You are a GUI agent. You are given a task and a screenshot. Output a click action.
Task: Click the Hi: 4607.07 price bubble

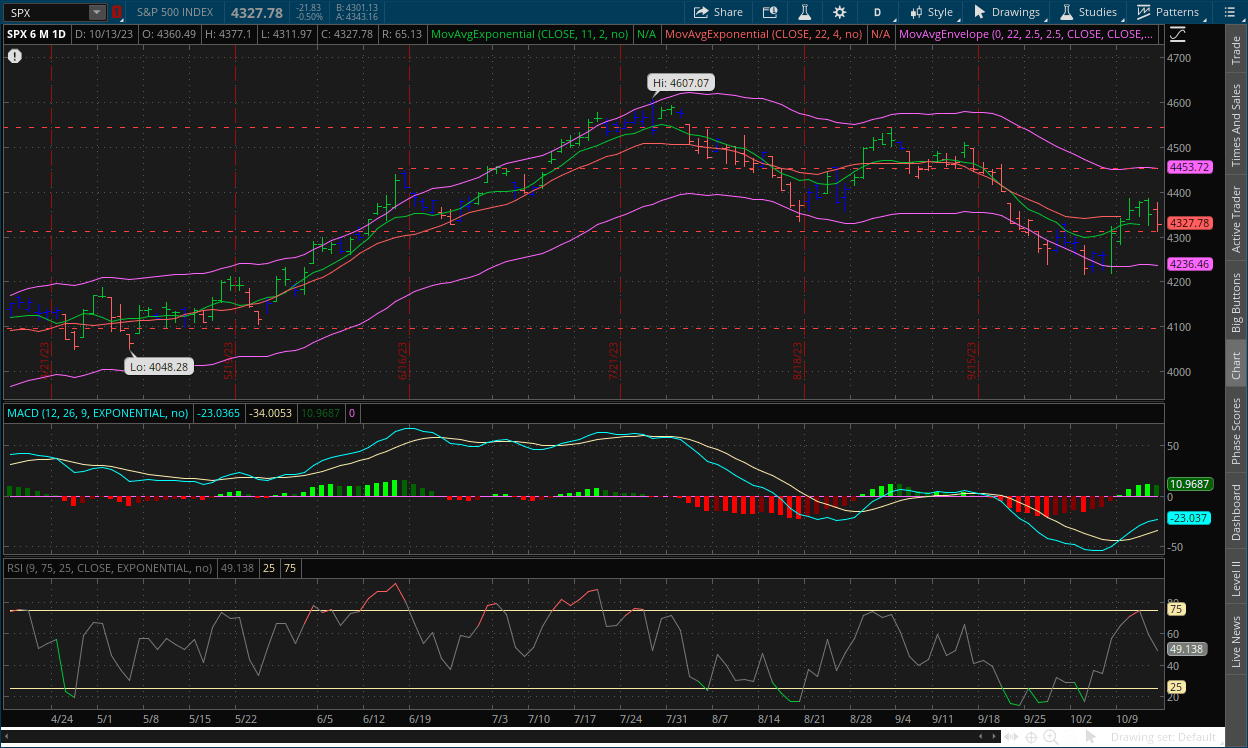681,83
